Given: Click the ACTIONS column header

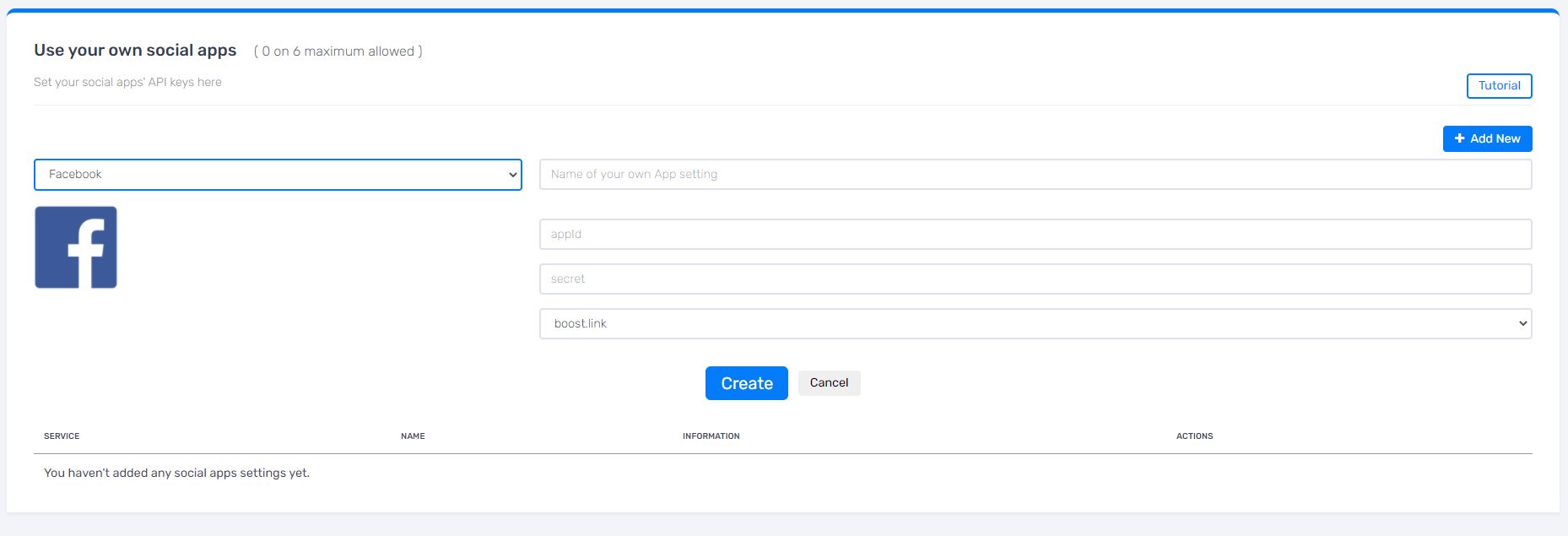Looking at the screenshot, I should (x=1194, y=436).
